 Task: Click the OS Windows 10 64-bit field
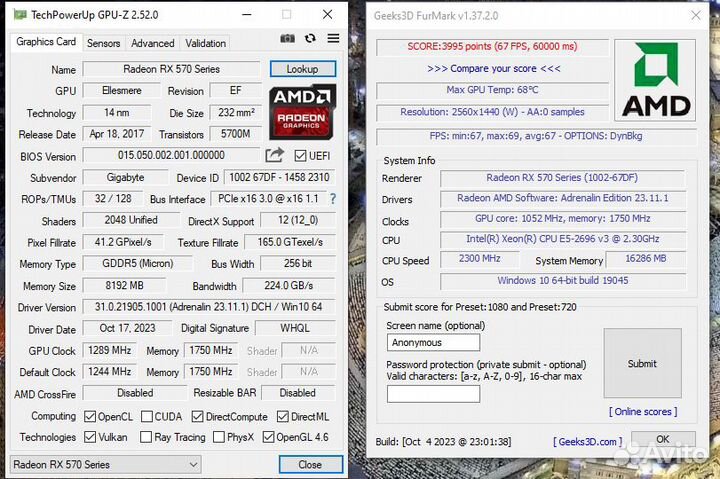[562, 281]
